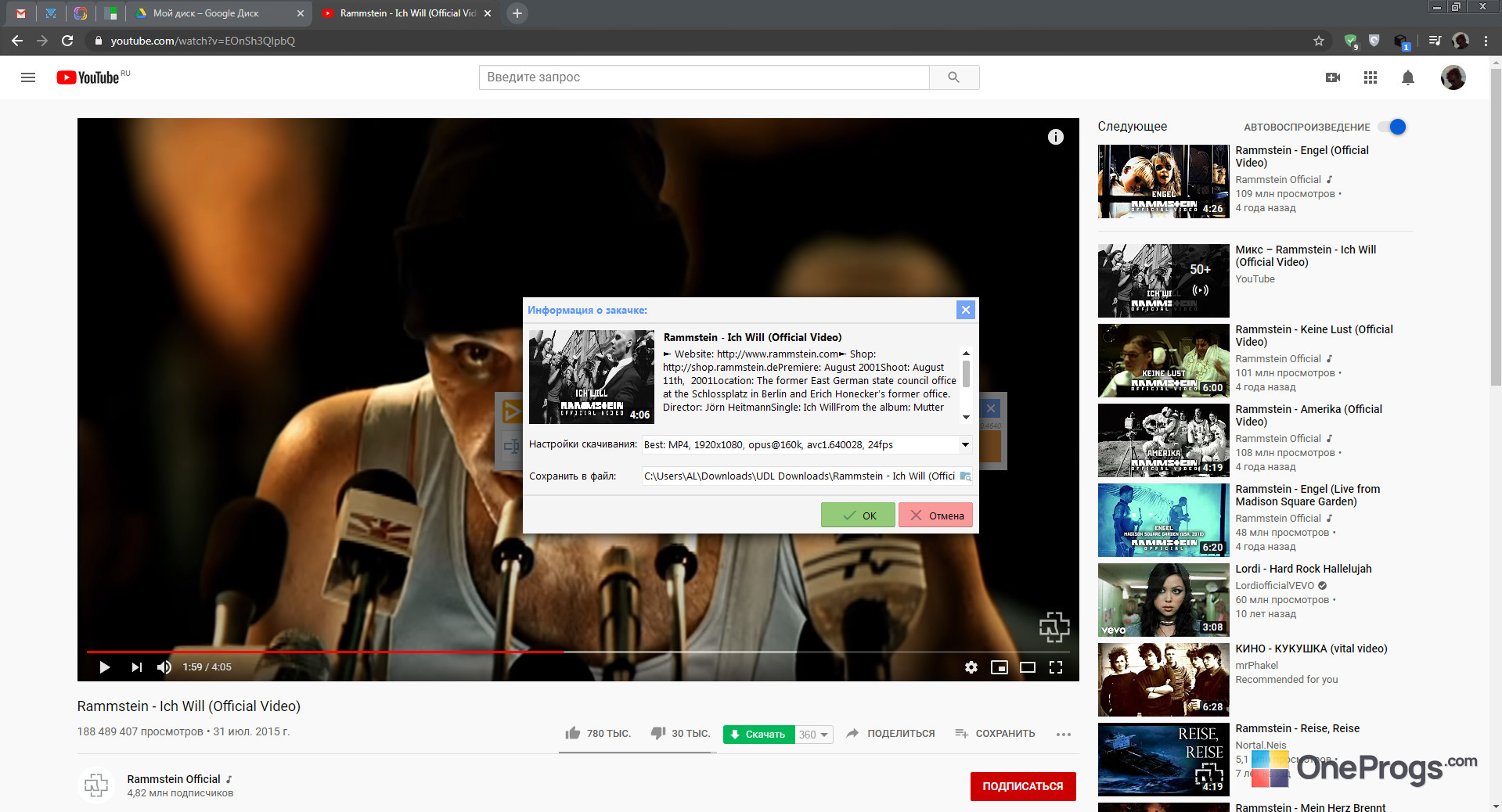Mute the player volume
1502x812 pixels.
(164, 667)
